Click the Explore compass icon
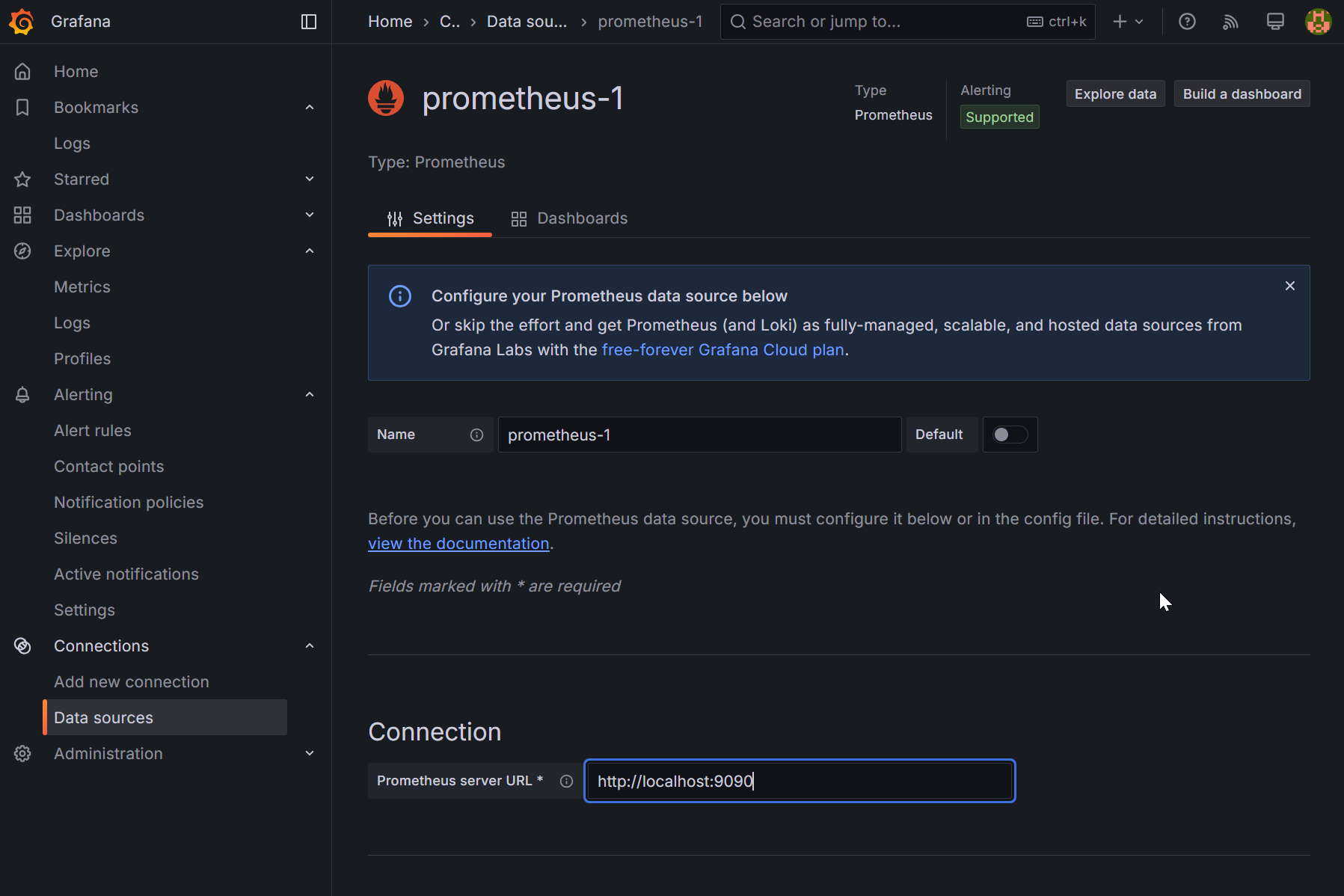This screenshot has width=1344, height=896. tap(22, 251)
